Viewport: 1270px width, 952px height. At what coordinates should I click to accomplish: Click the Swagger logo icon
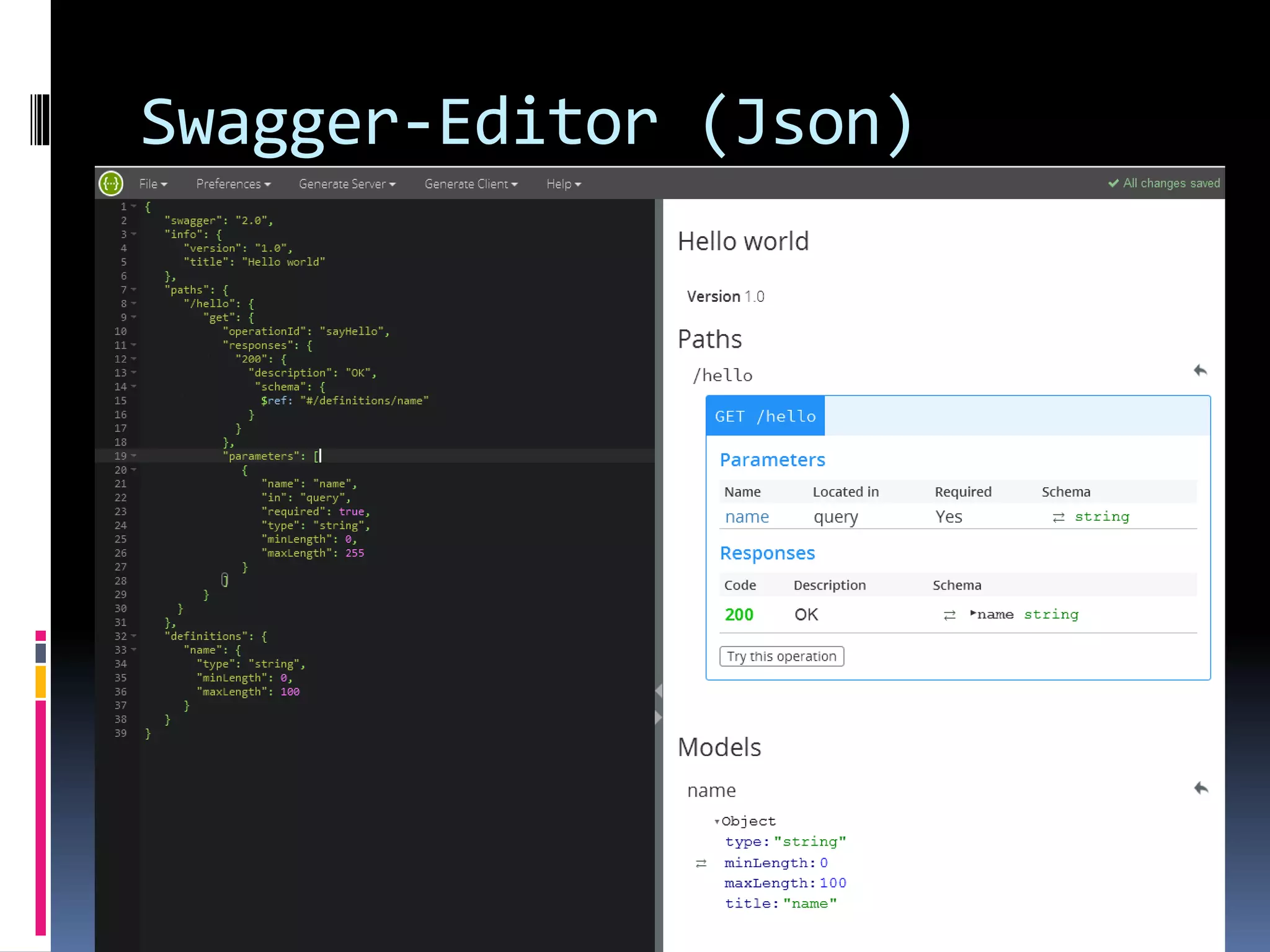[111, 183]
